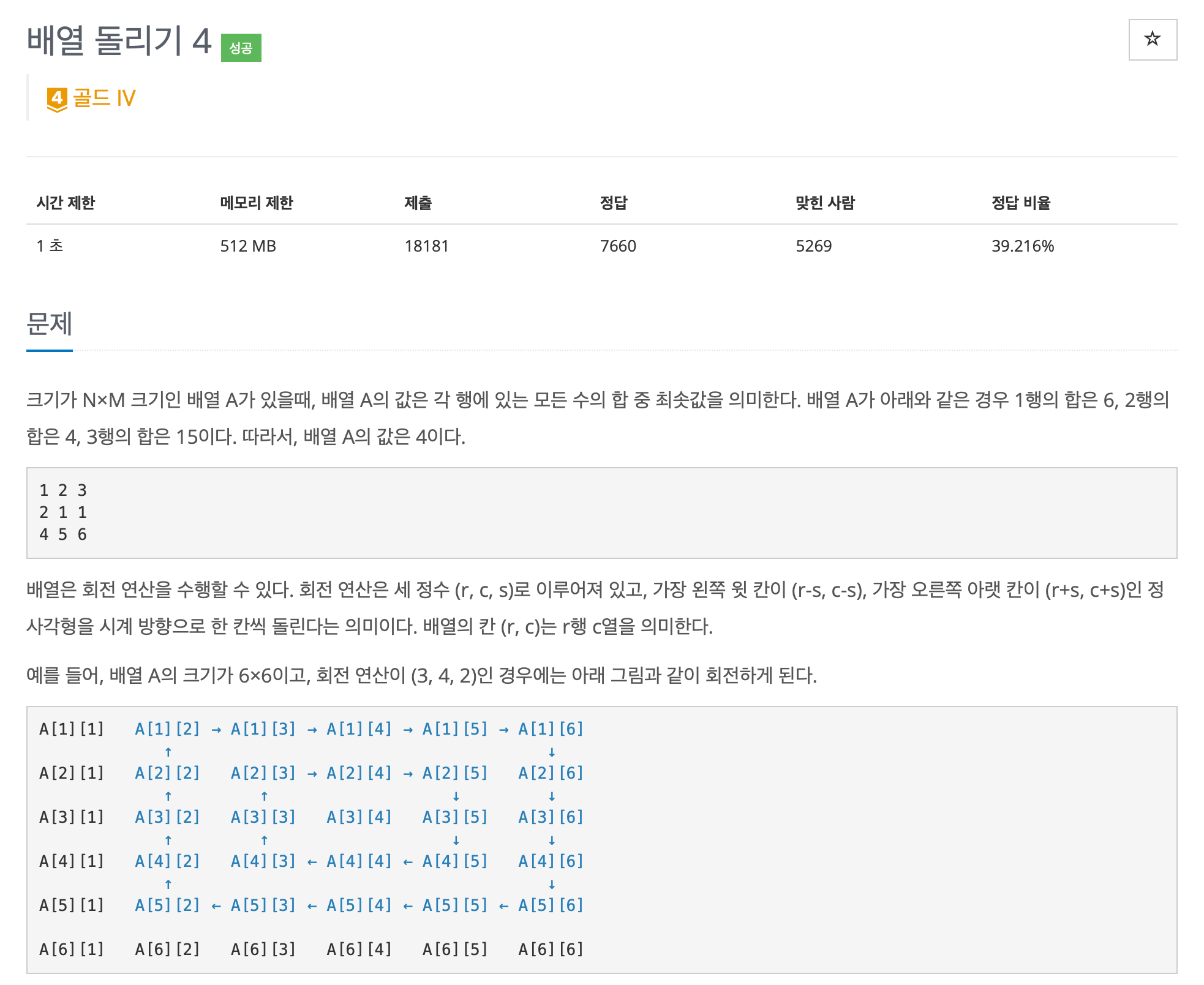The width and height of the screenshot is (1204, 985).
Task: Click the 맞힌 사람 column header
Action: coord(825,203)
